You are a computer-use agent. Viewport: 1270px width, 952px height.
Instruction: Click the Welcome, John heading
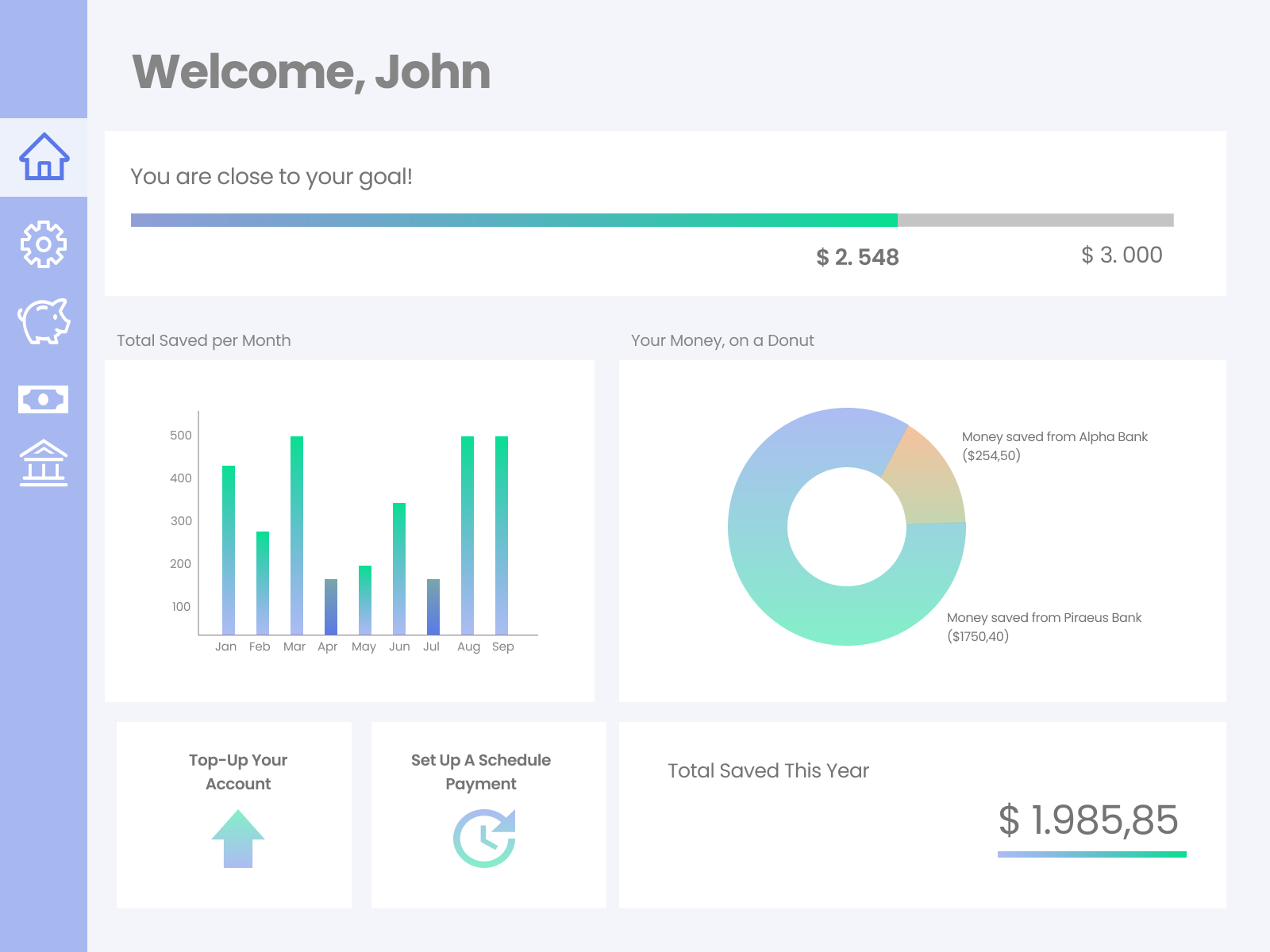(311, 72)
